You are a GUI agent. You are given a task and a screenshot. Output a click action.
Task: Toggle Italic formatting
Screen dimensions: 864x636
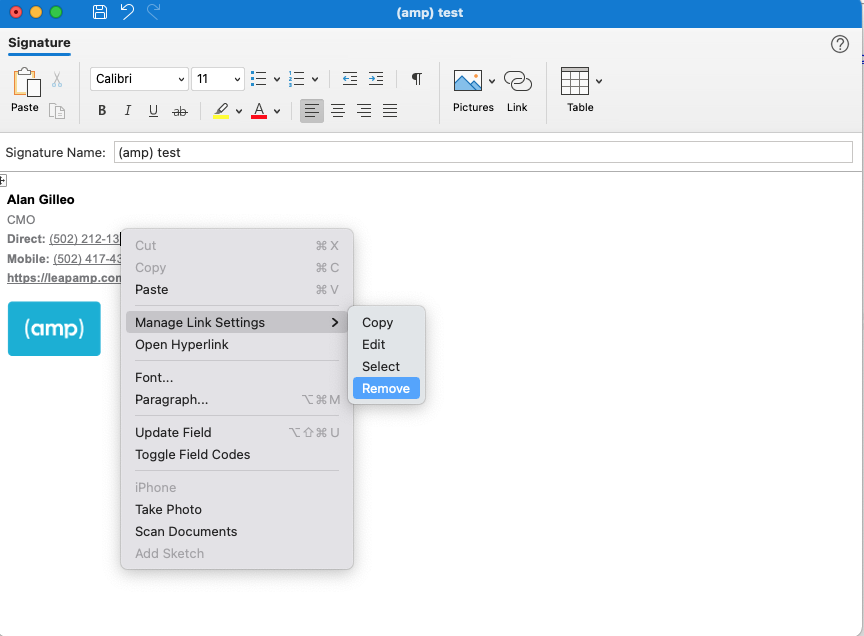[127, 110]
